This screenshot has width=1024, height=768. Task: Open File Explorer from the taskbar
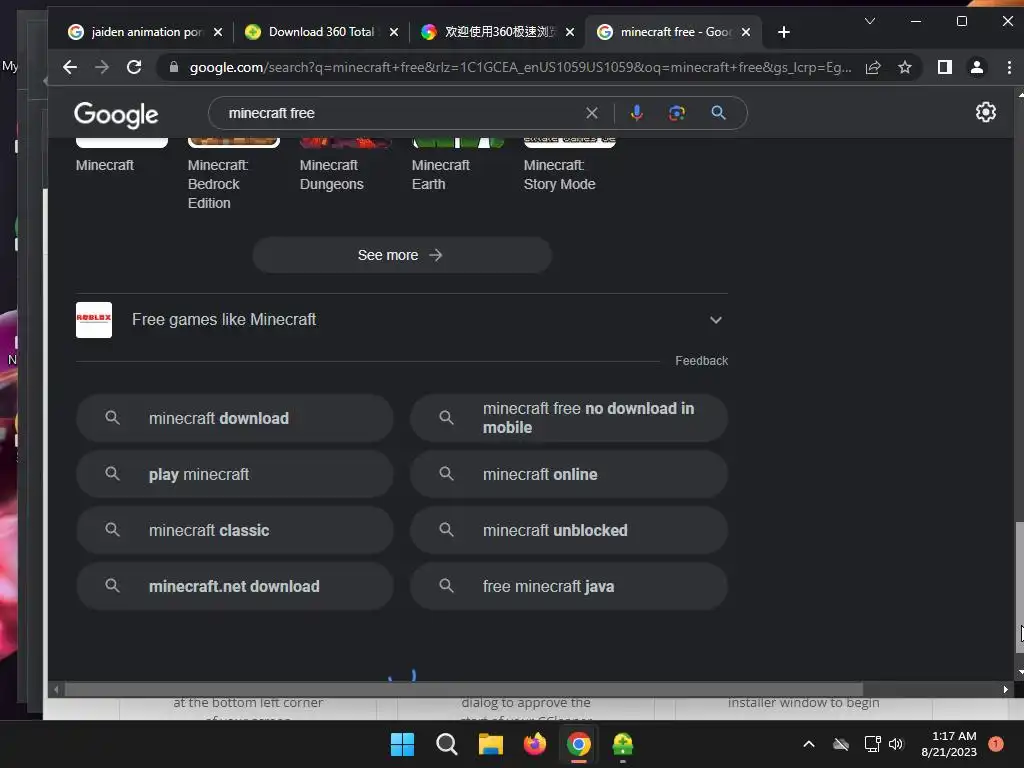tap(490, 744)
